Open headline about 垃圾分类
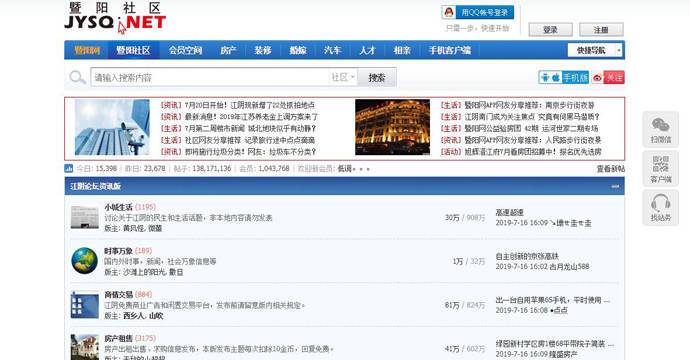This screenshot has width=690, height=360. [x=250, y=151]
